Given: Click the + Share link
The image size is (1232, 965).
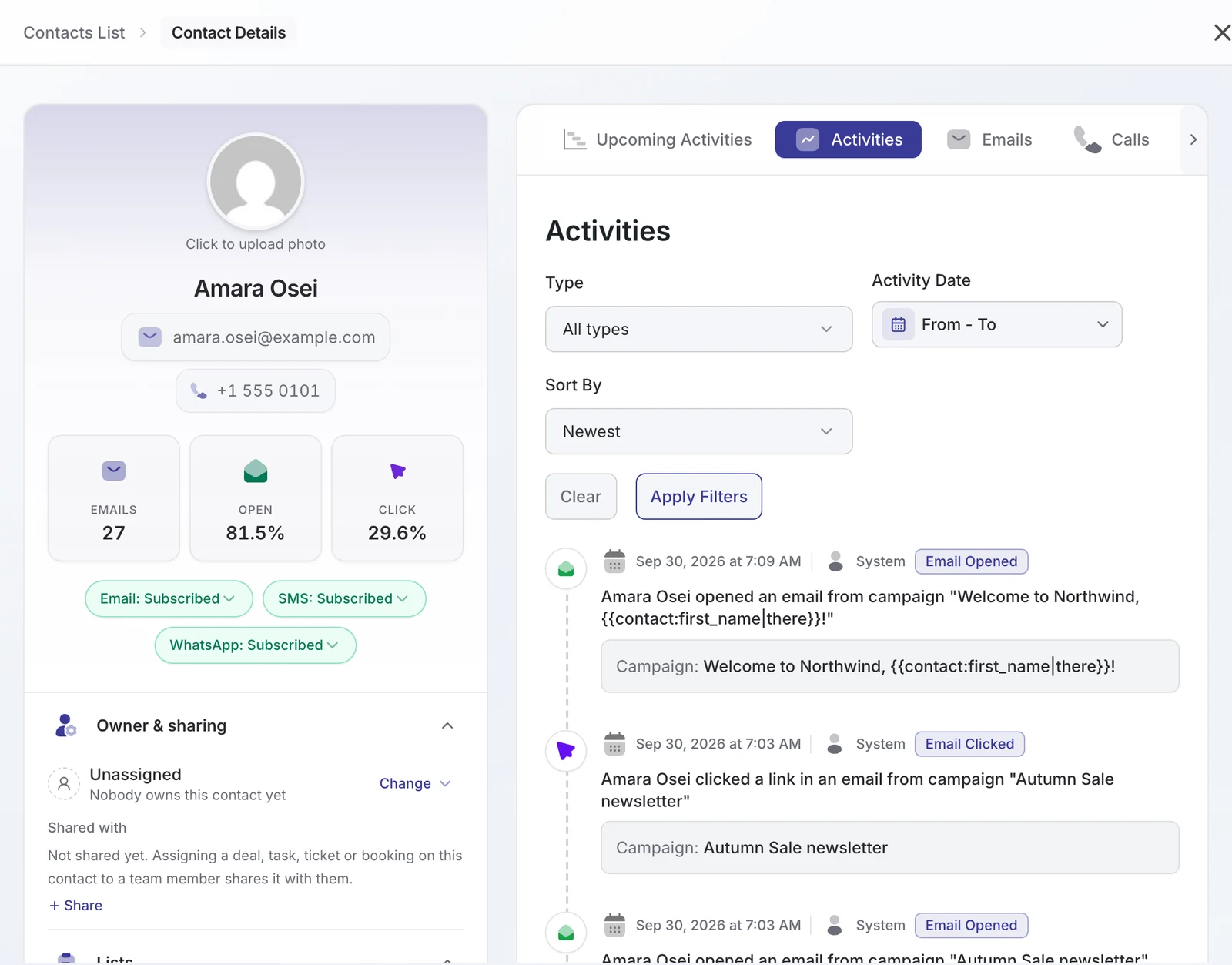Looking at the screenshot, I should tap(75, 906).
